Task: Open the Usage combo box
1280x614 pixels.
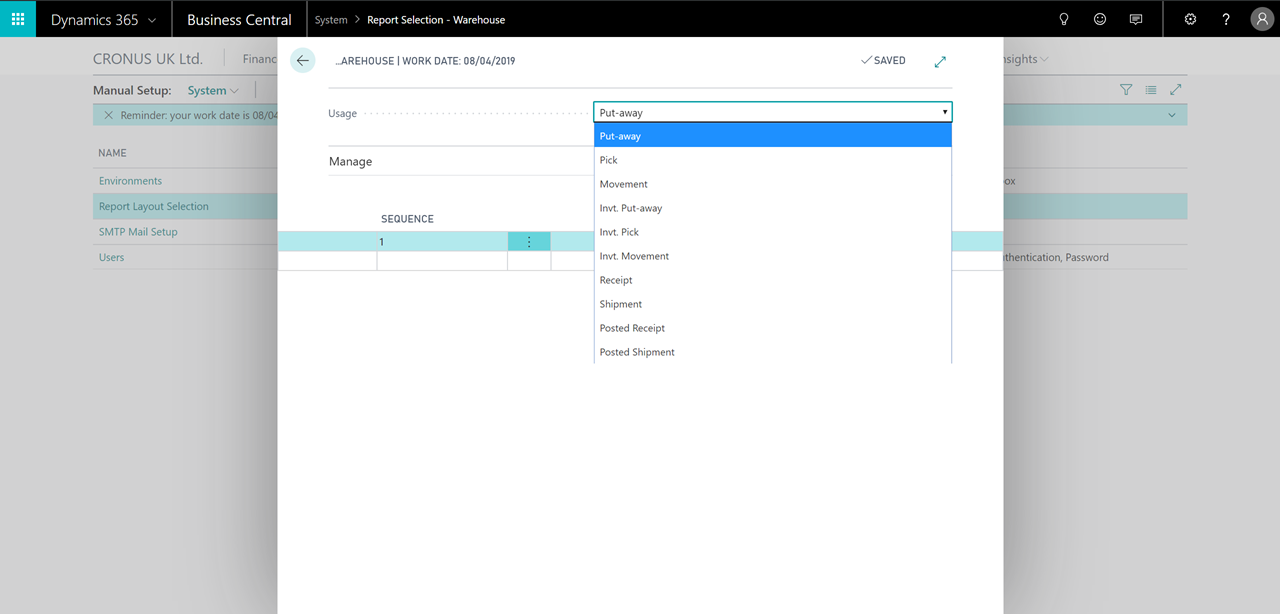Action: click(x=773, y=113)
